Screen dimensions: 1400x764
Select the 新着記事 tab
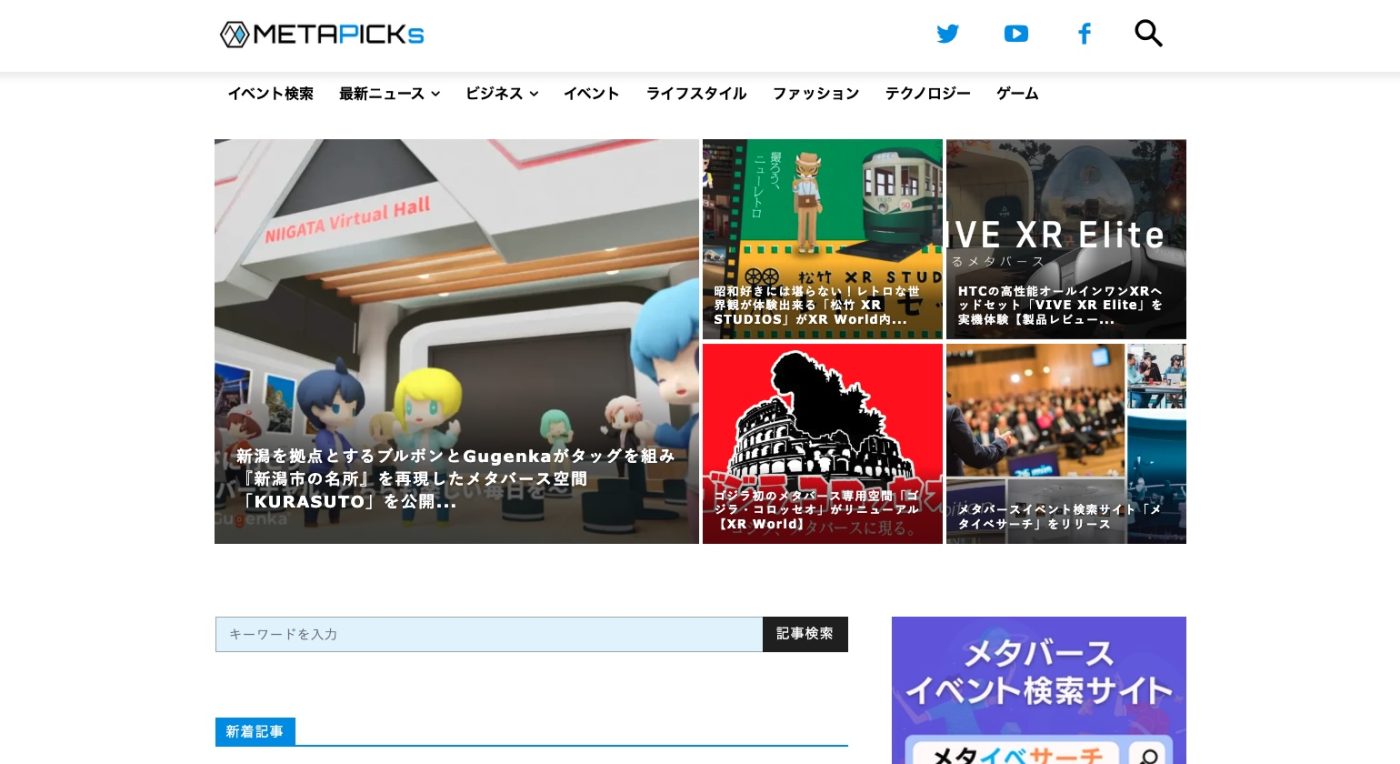tap(255, 732)
